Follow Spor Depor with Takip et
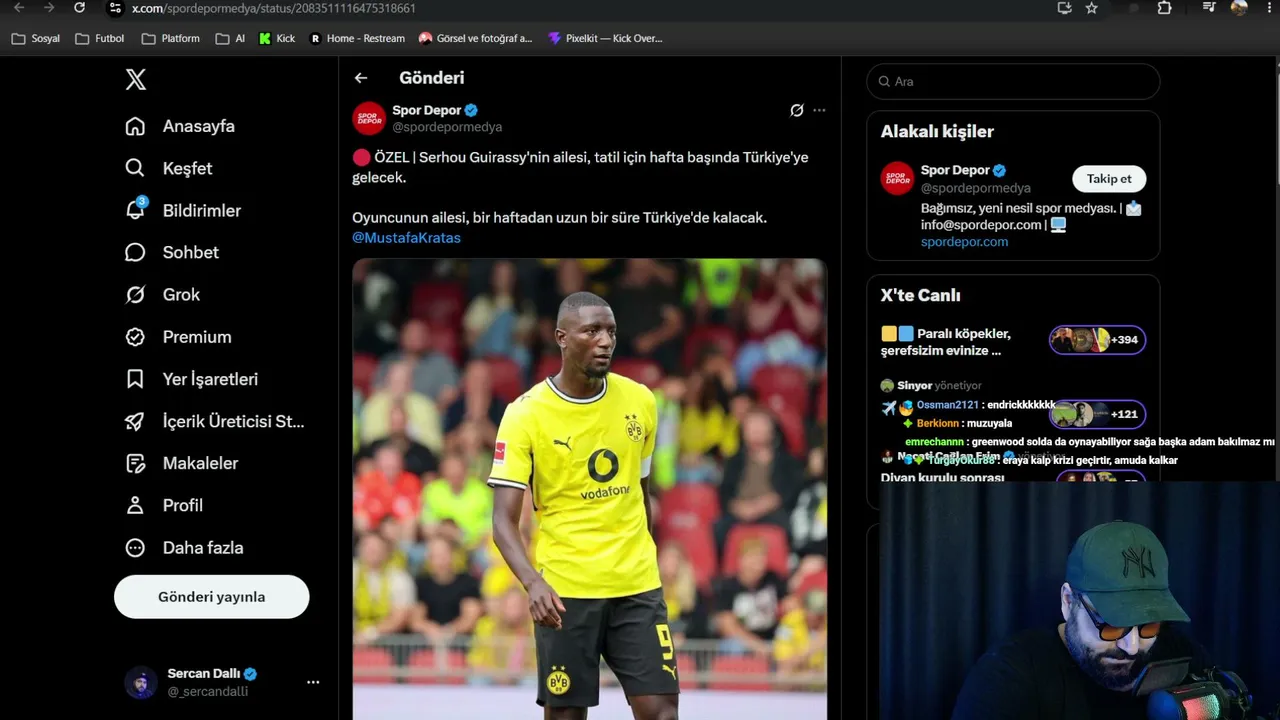 pyautogui.click(x=1109, y=179)
